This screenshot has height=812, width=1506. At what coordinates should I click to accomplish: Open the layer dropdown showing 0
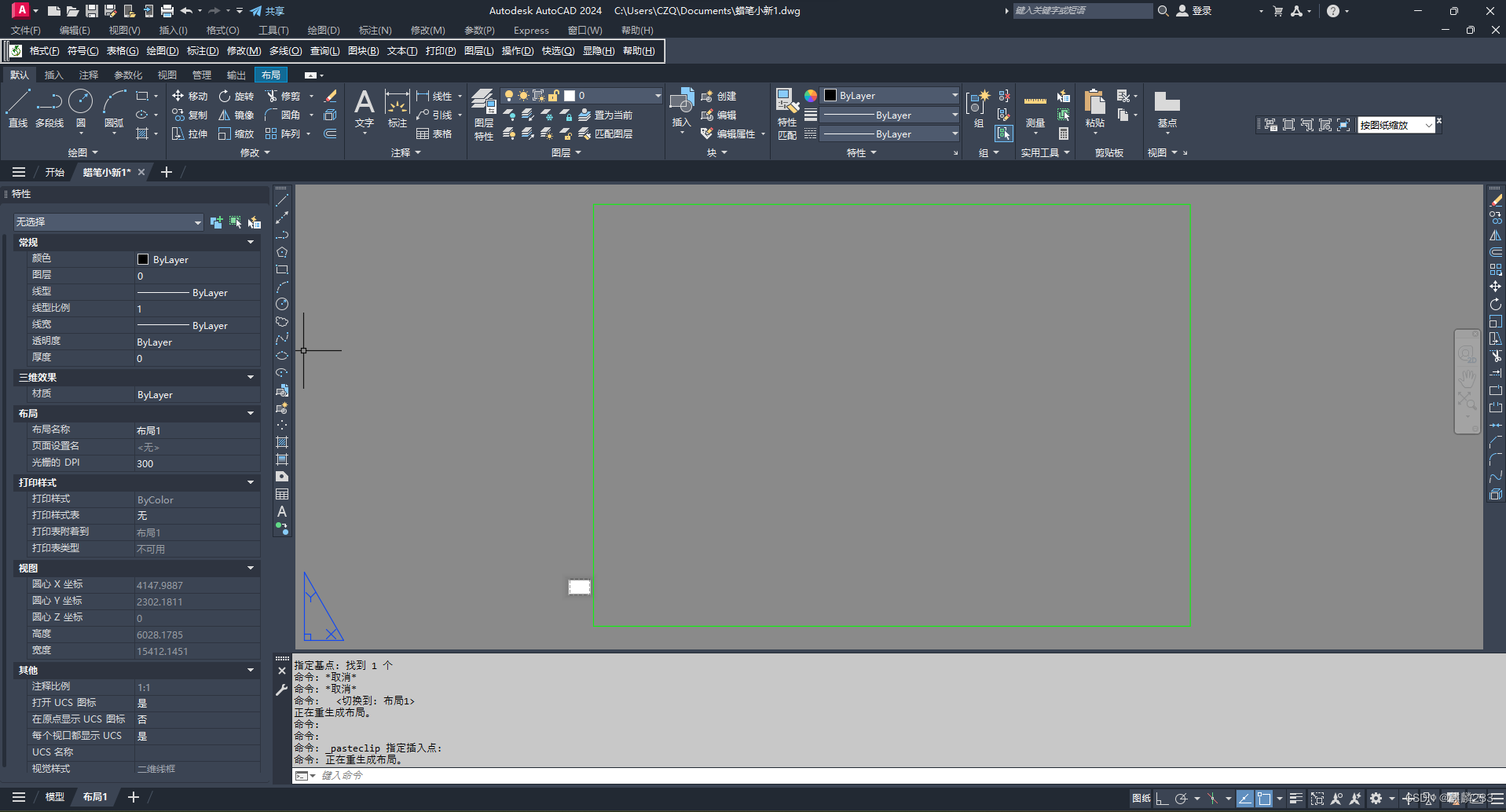click(x=582, y=96)
